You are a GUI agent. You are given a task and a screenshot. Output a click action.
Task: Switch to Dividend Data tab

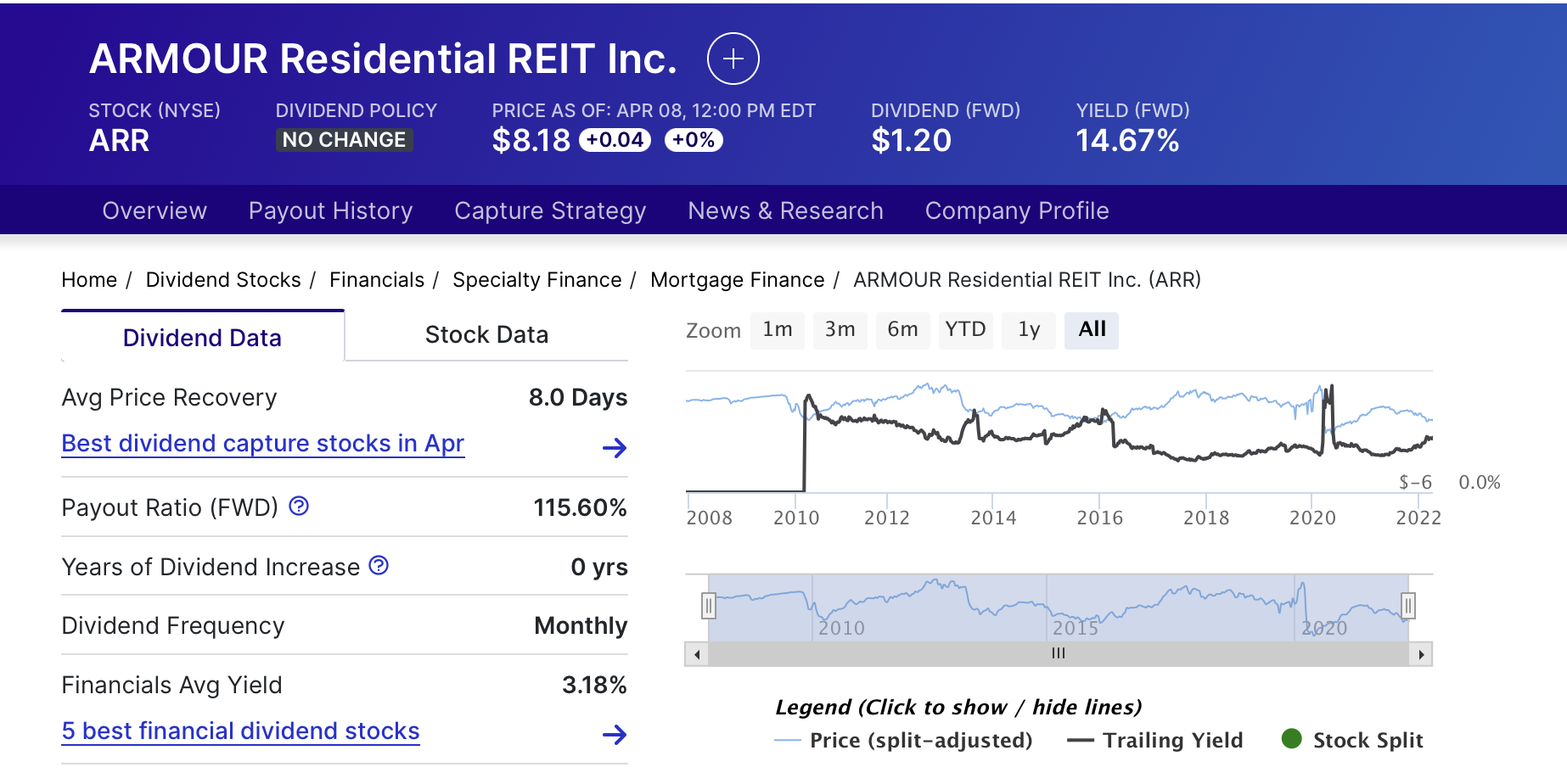(x=202, y=337)
